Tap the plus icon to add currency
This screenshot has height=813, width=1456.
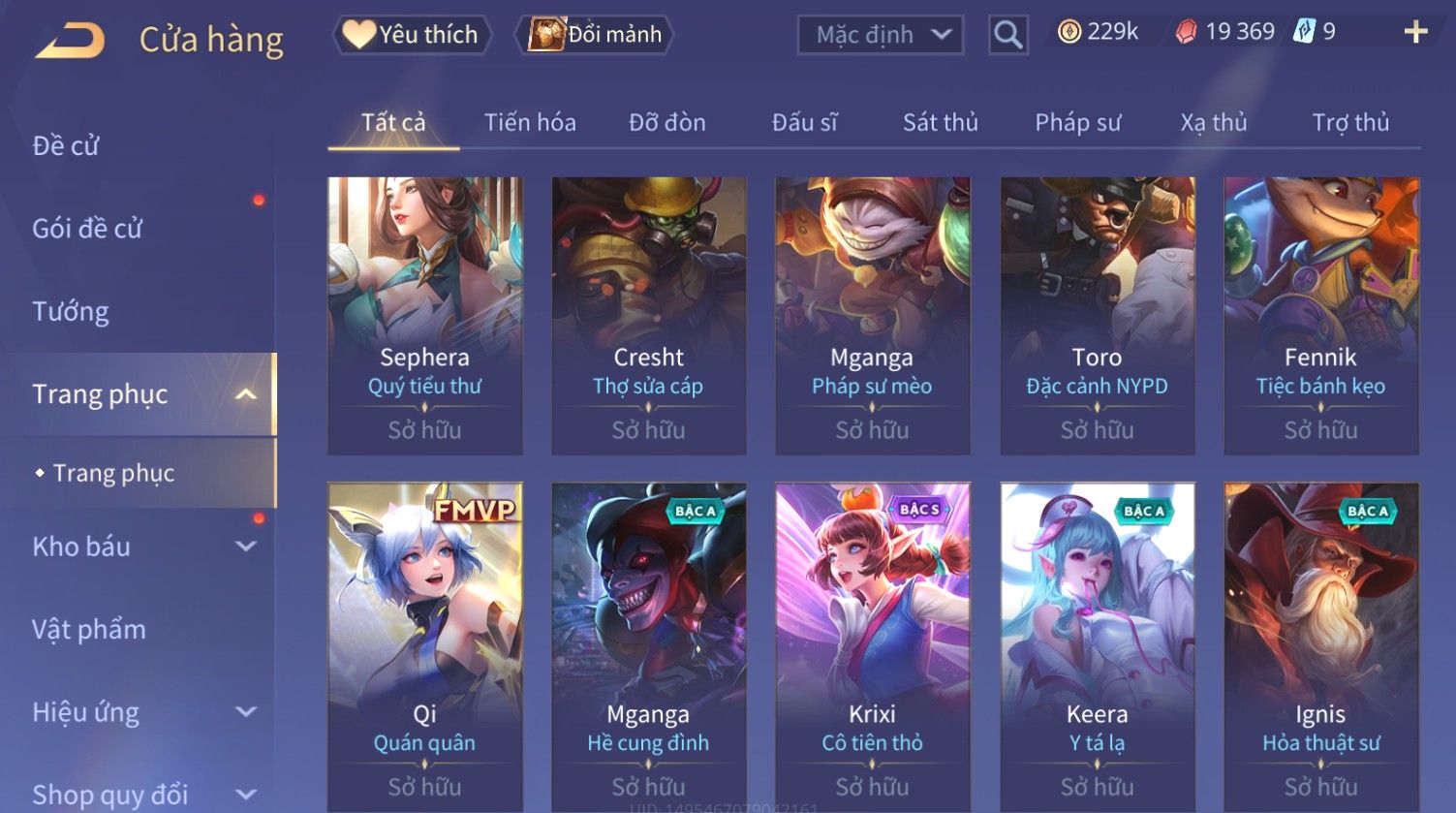(1415, 32)
